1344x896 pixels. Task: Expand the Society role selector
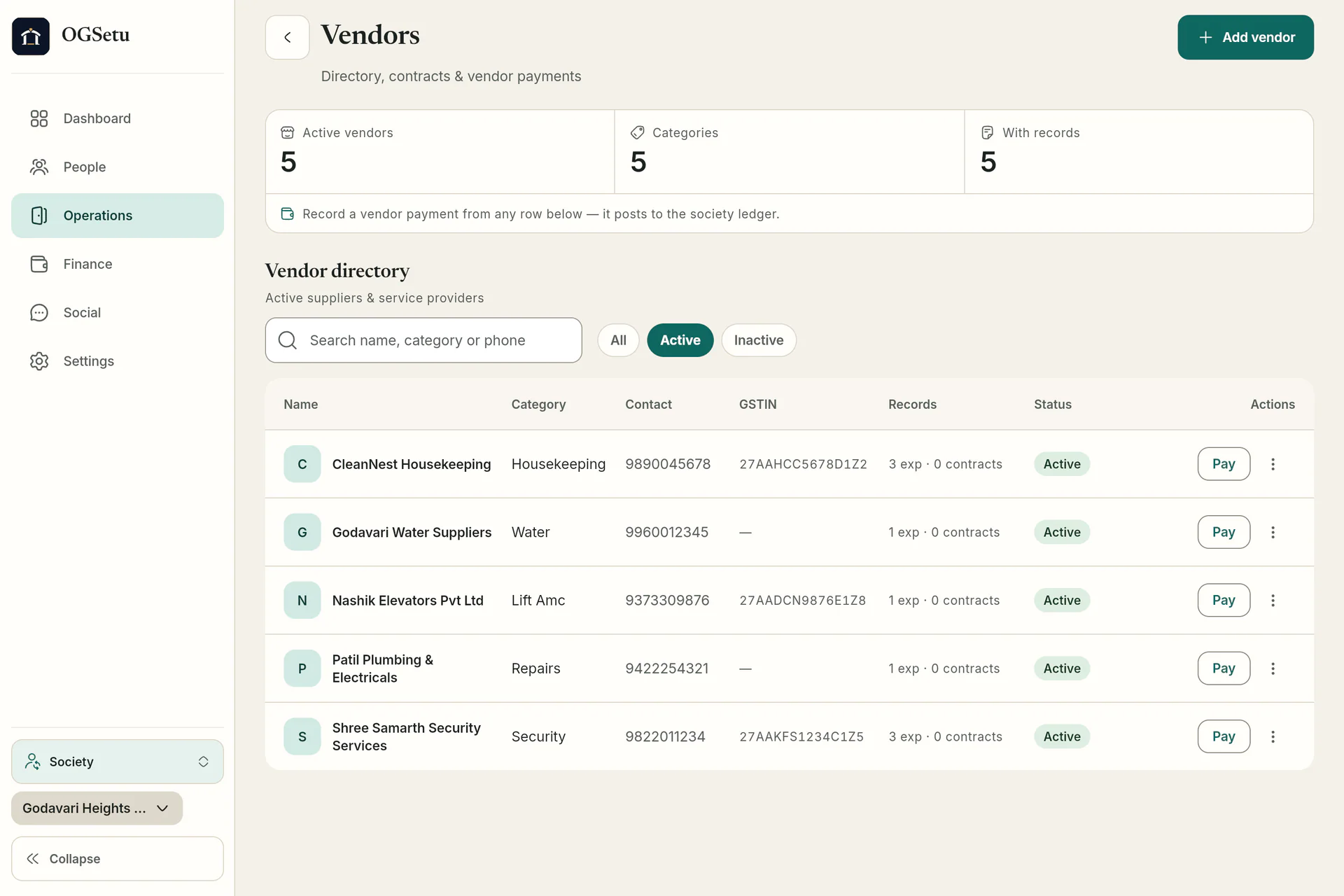point(118,762)
